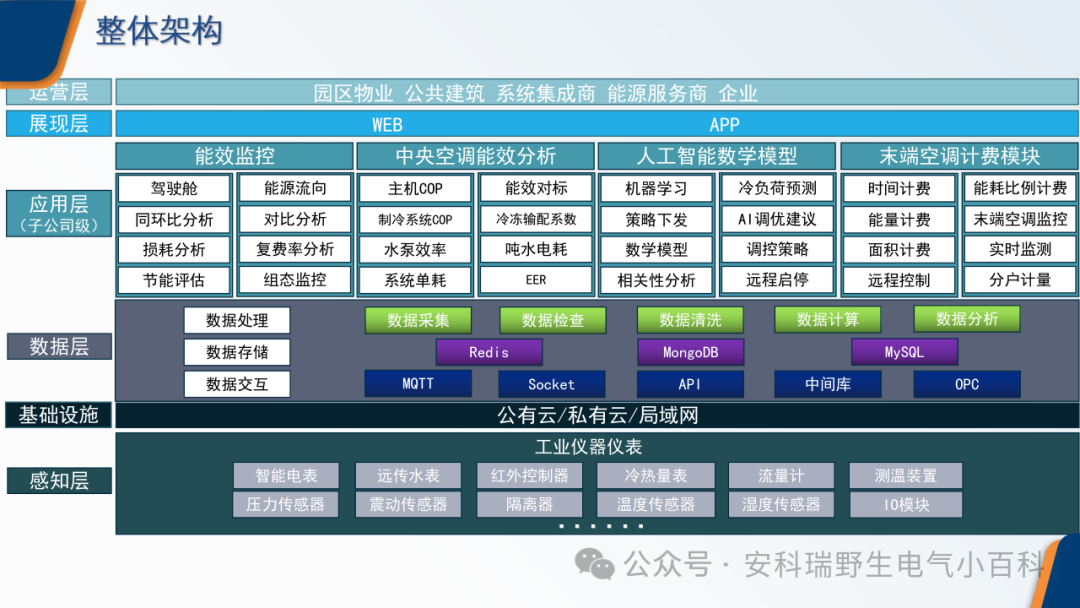The image size is (1080, 608).
Task: Select the WEB text in the presentation layer
Action: [x=387, y=125]
